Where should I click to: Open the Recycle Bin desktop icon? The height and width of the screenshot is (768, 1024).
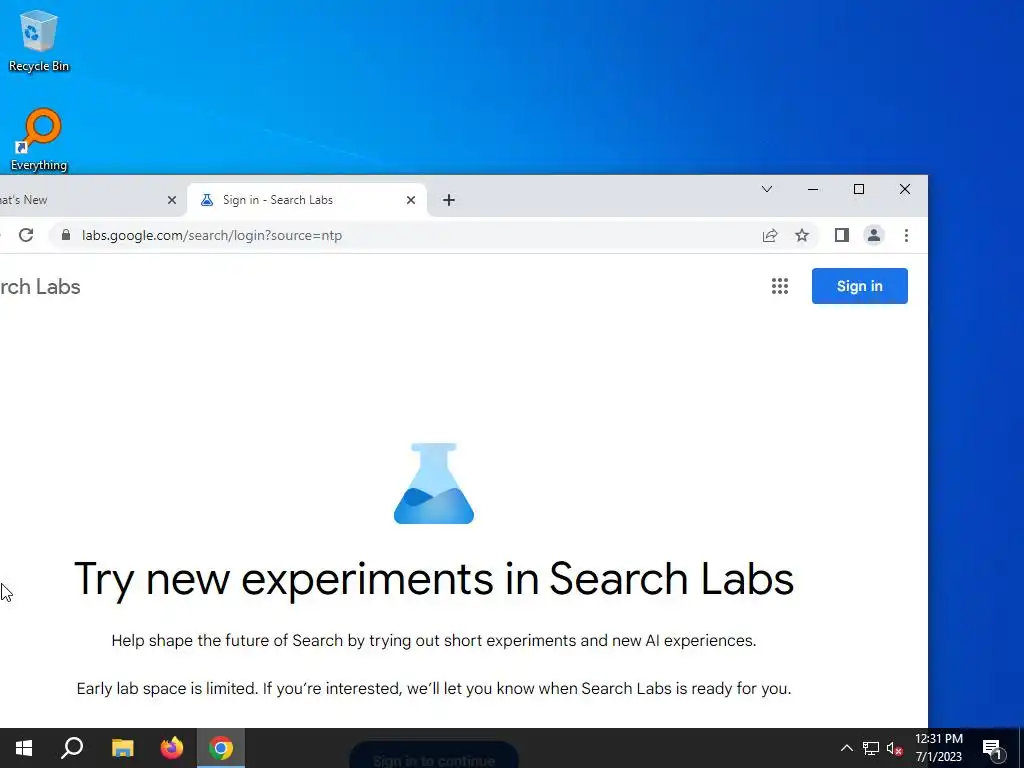39,40
